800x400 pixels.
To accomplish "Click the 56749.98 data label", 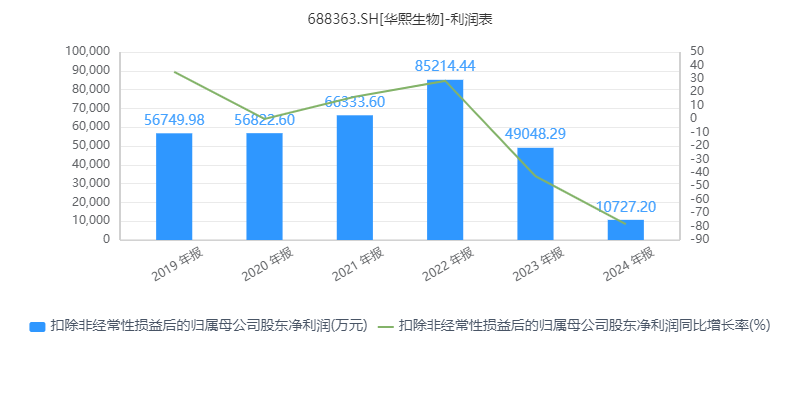I will pos(174,120).
